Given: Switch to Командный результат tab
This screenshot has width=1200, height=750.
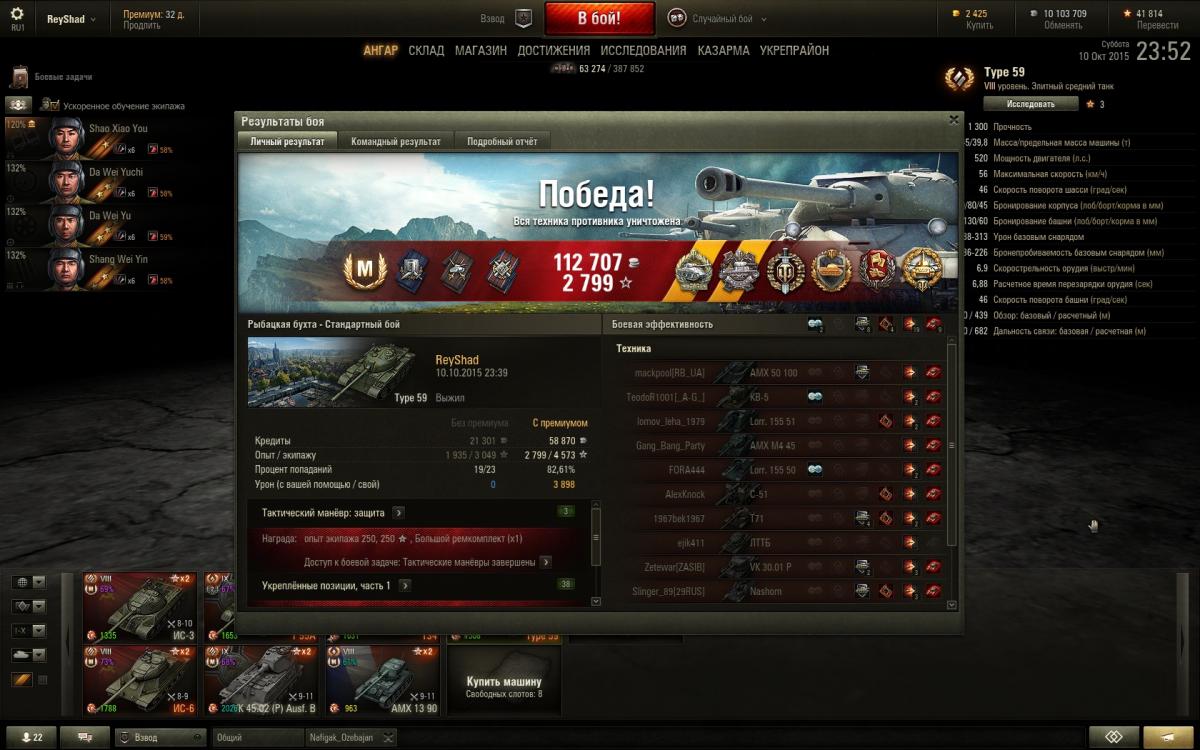Looking at the screenshot, I should [396, 142].
